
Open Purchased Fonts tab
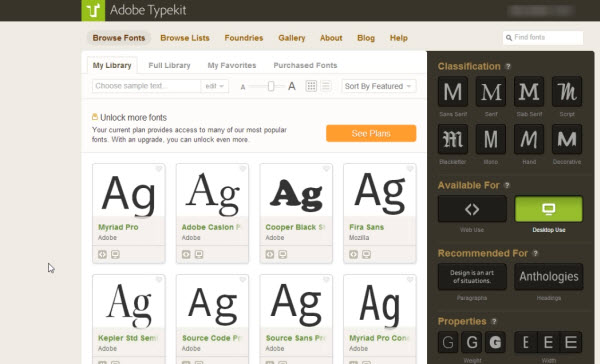click(x=305, y=65)
